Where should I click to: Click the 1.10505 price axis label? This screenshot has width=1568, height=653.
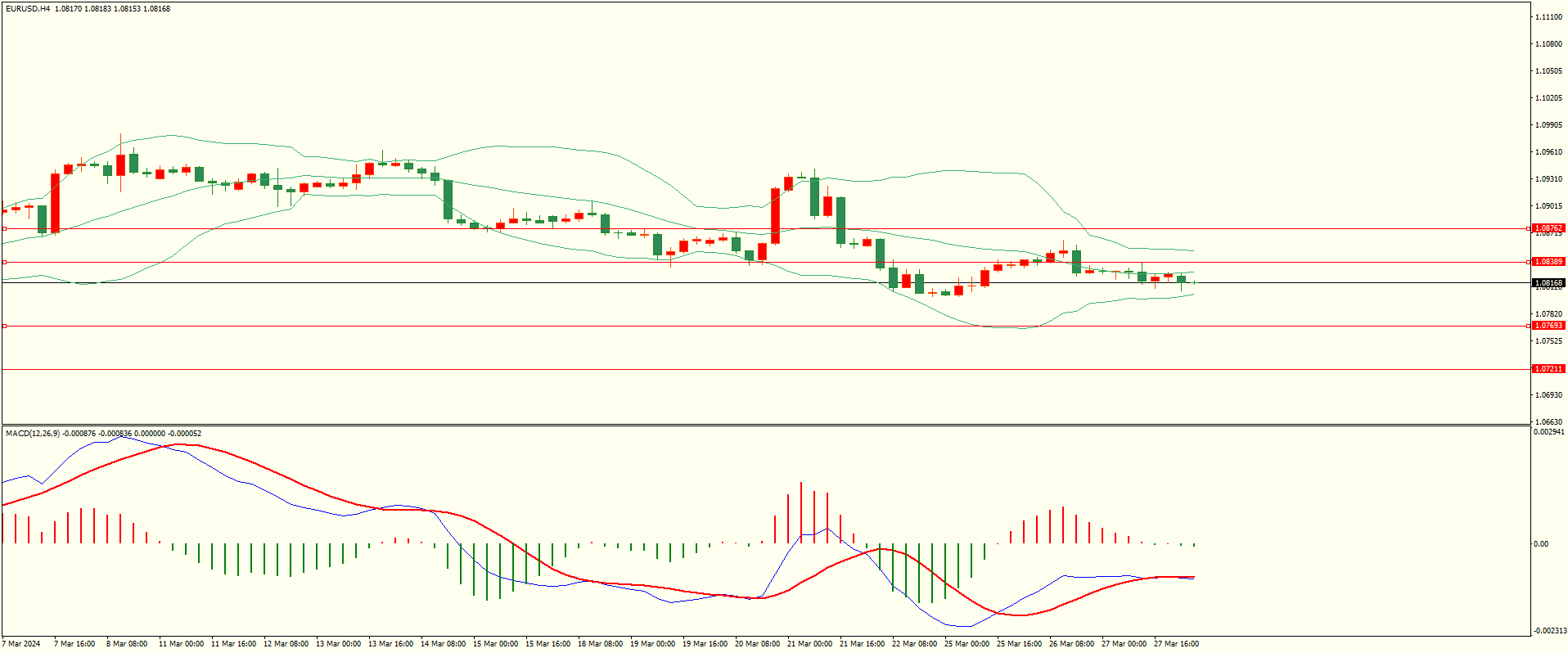coord(1548,71)
